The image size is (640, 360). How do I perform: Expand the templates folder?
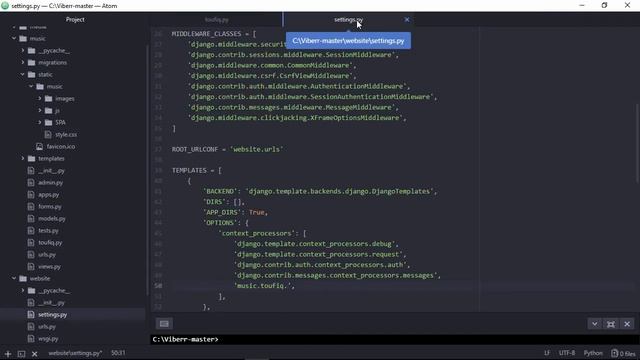[23, 158]
